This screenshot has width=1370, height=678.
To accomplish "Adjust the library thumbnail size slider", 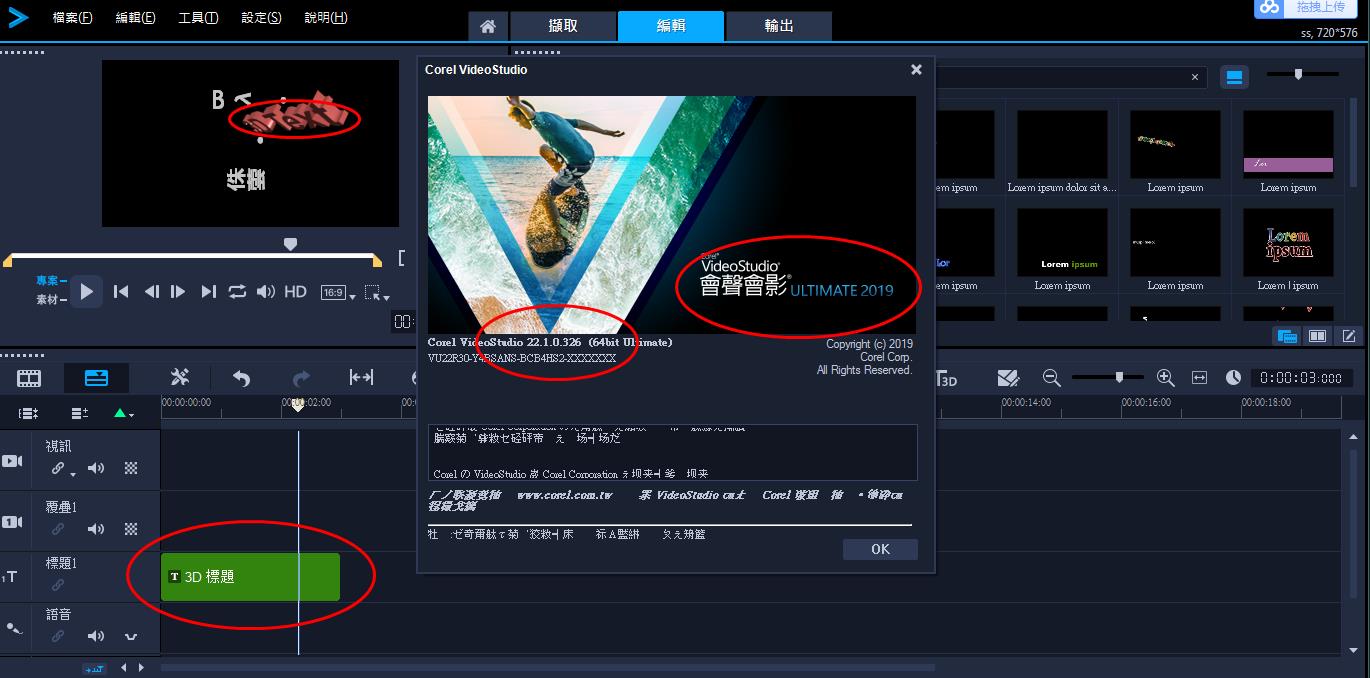I will coord(1298,74).
